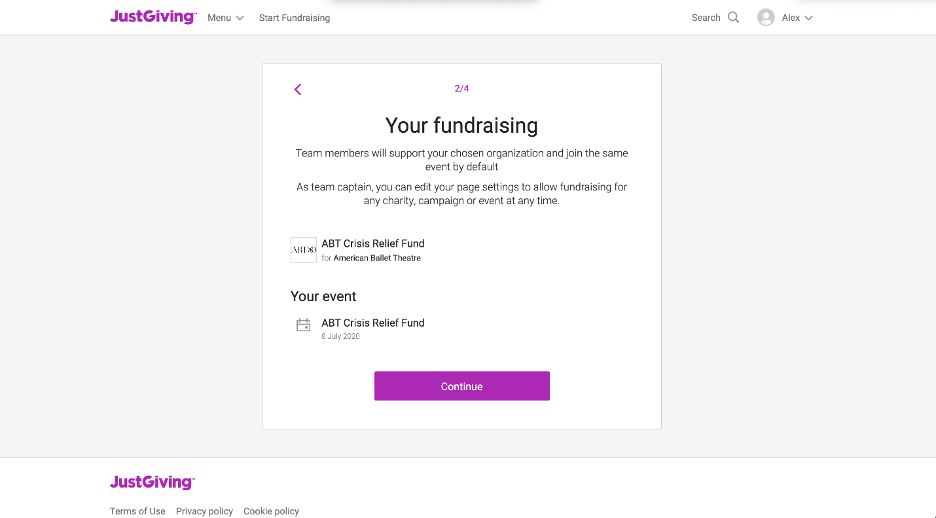Click the 2/4 step indicator
The image size is (936, 518).
[x=461, y=88]
